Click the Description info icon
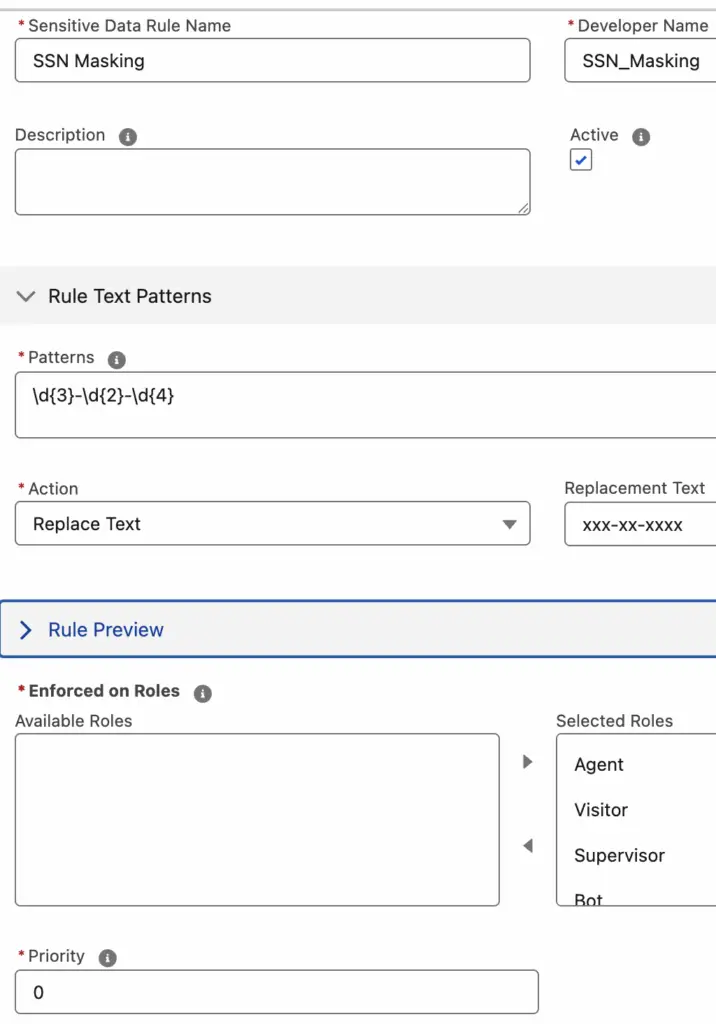 [x=127, y=136]
